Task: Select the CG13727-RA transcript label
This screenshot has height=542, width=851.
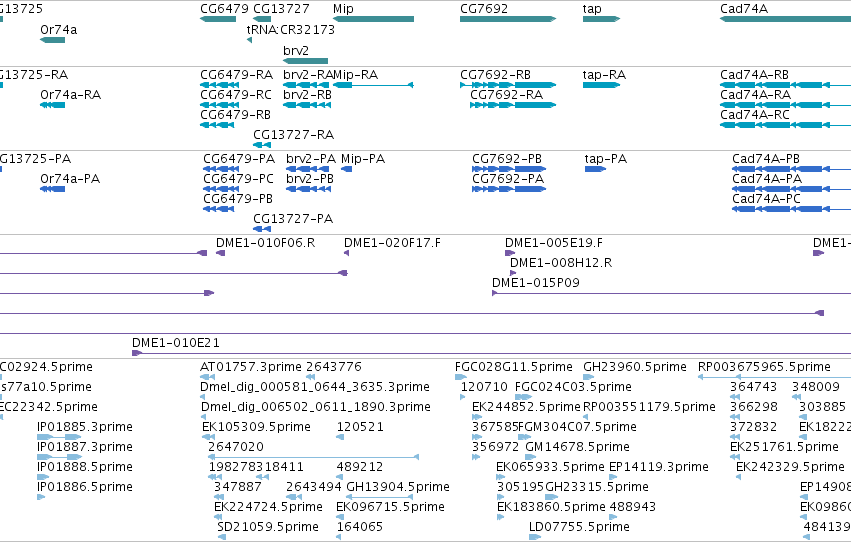Action: (294, 135)
